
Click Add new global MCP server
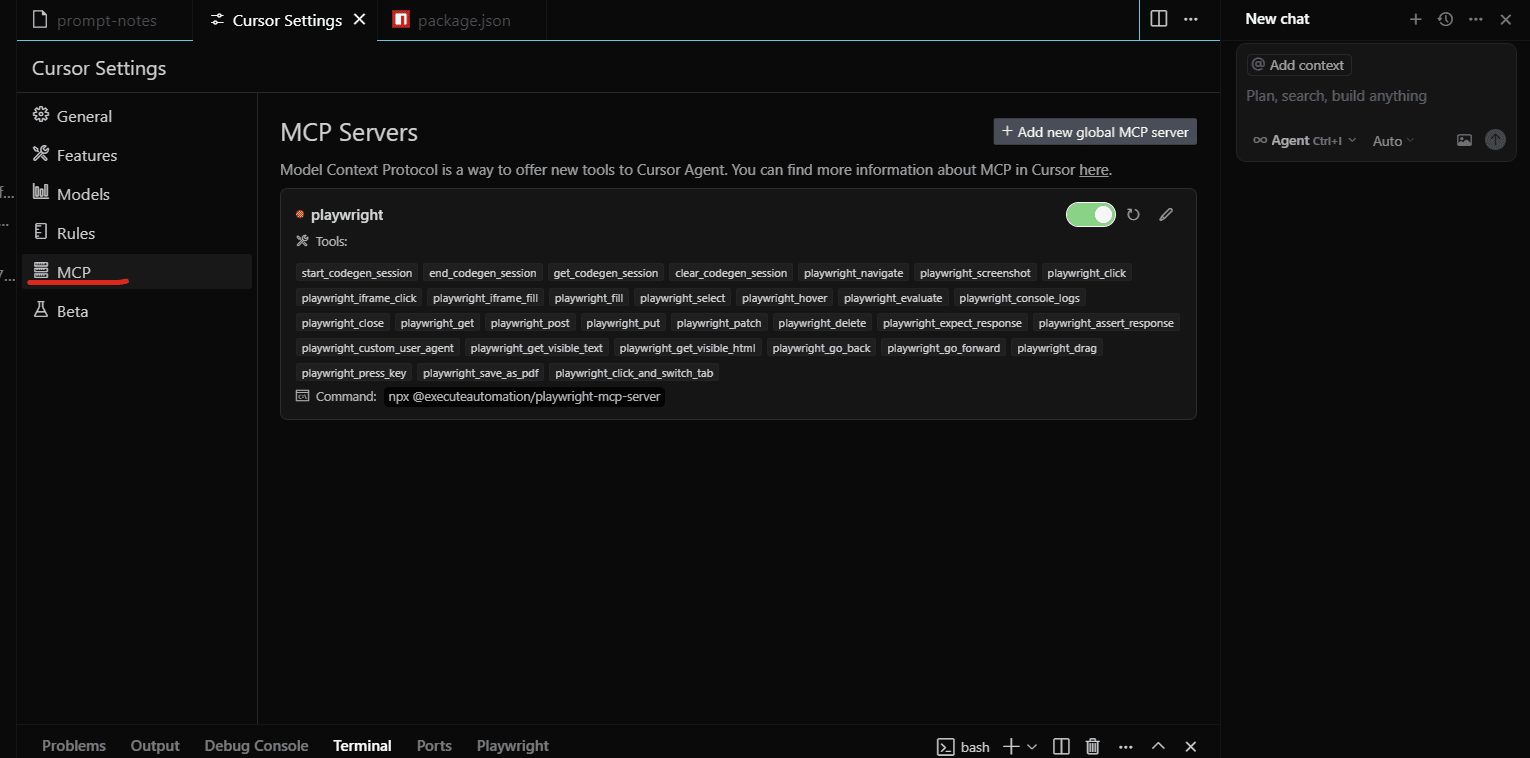click(x=1095, y=132)
